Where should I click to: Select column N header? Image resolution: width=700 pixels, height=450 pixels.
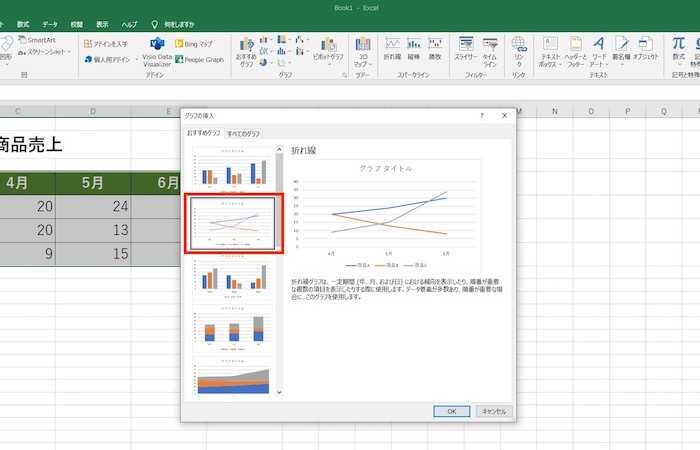pyautogui.click(x=554, y=111)
